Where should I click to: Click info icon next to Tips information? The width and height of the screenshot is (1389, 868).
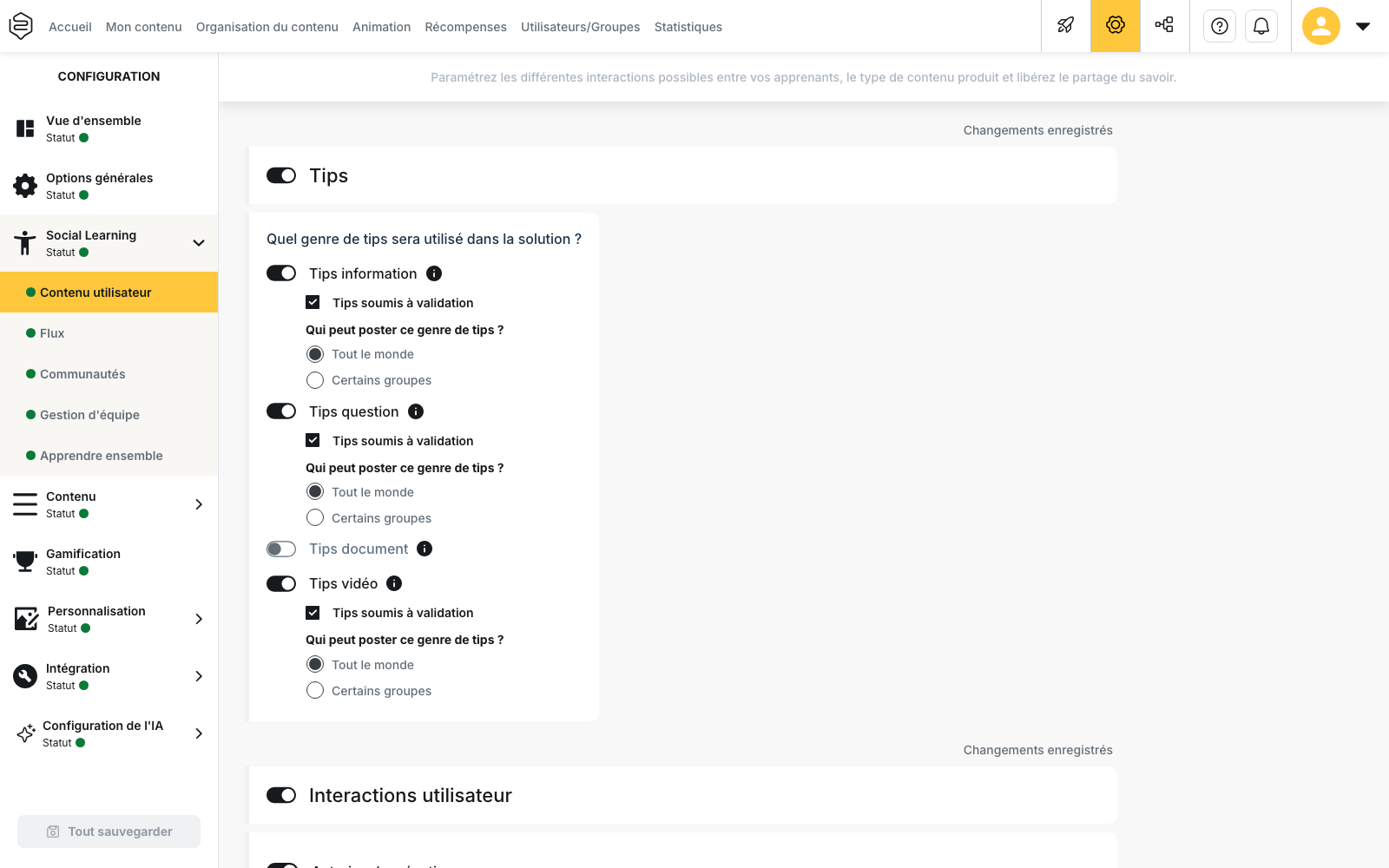(x=434, y=273)
